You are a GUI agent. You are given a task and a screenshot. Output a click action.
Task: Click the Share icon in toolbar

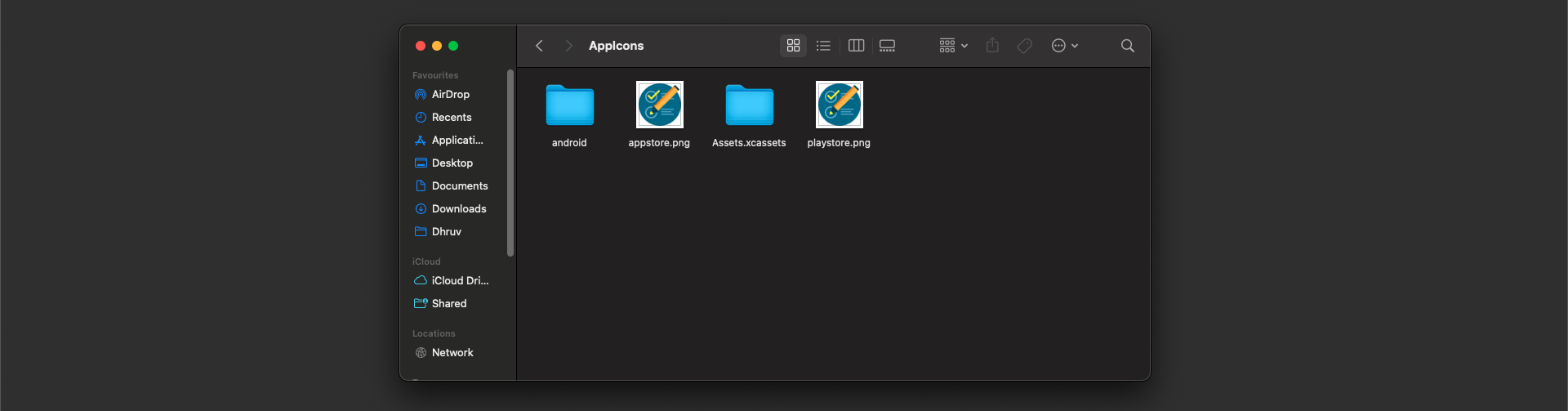coord(992,46)
